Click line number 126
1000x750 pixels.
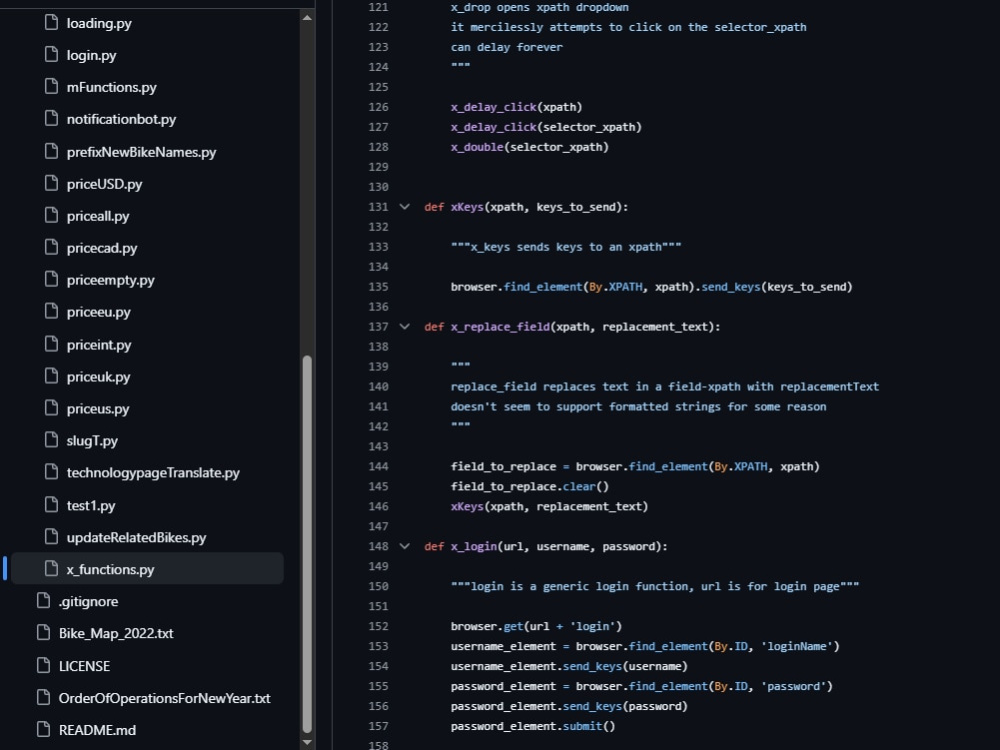(x=378, y=107)
